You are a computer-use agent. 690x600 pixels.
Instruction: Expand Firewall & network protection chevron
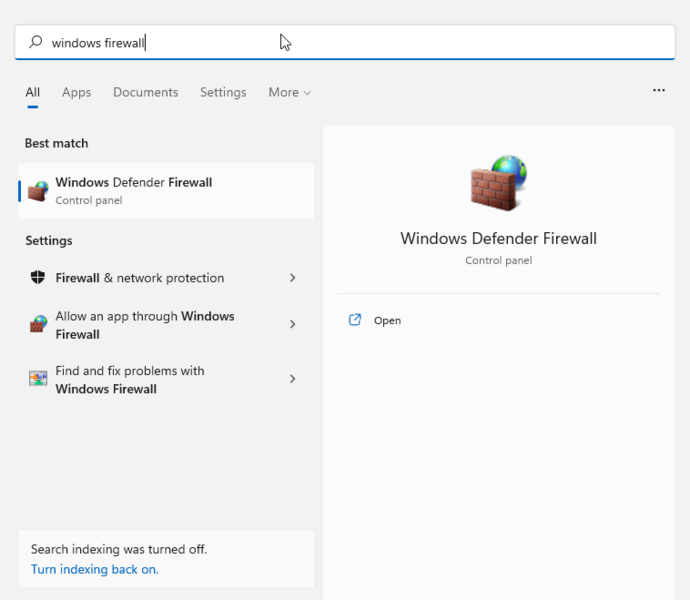[293, 278]
